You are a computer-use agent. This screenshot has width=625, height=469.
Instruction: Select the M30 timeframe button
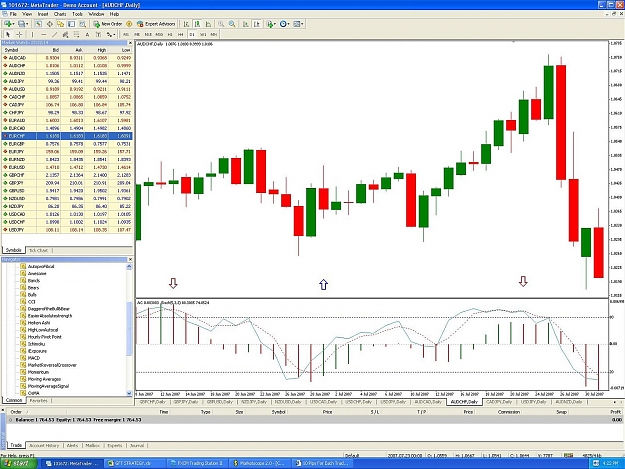159,35
